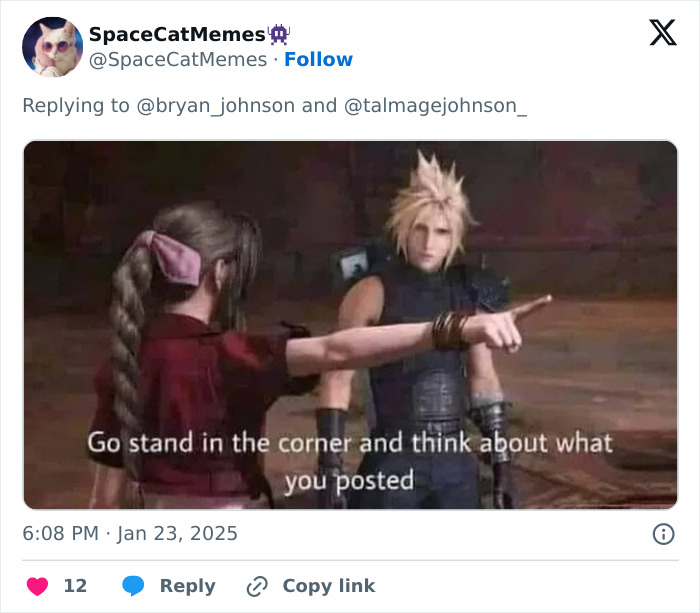Click the blue reply speech bubble icon

(x=133, y=586)
